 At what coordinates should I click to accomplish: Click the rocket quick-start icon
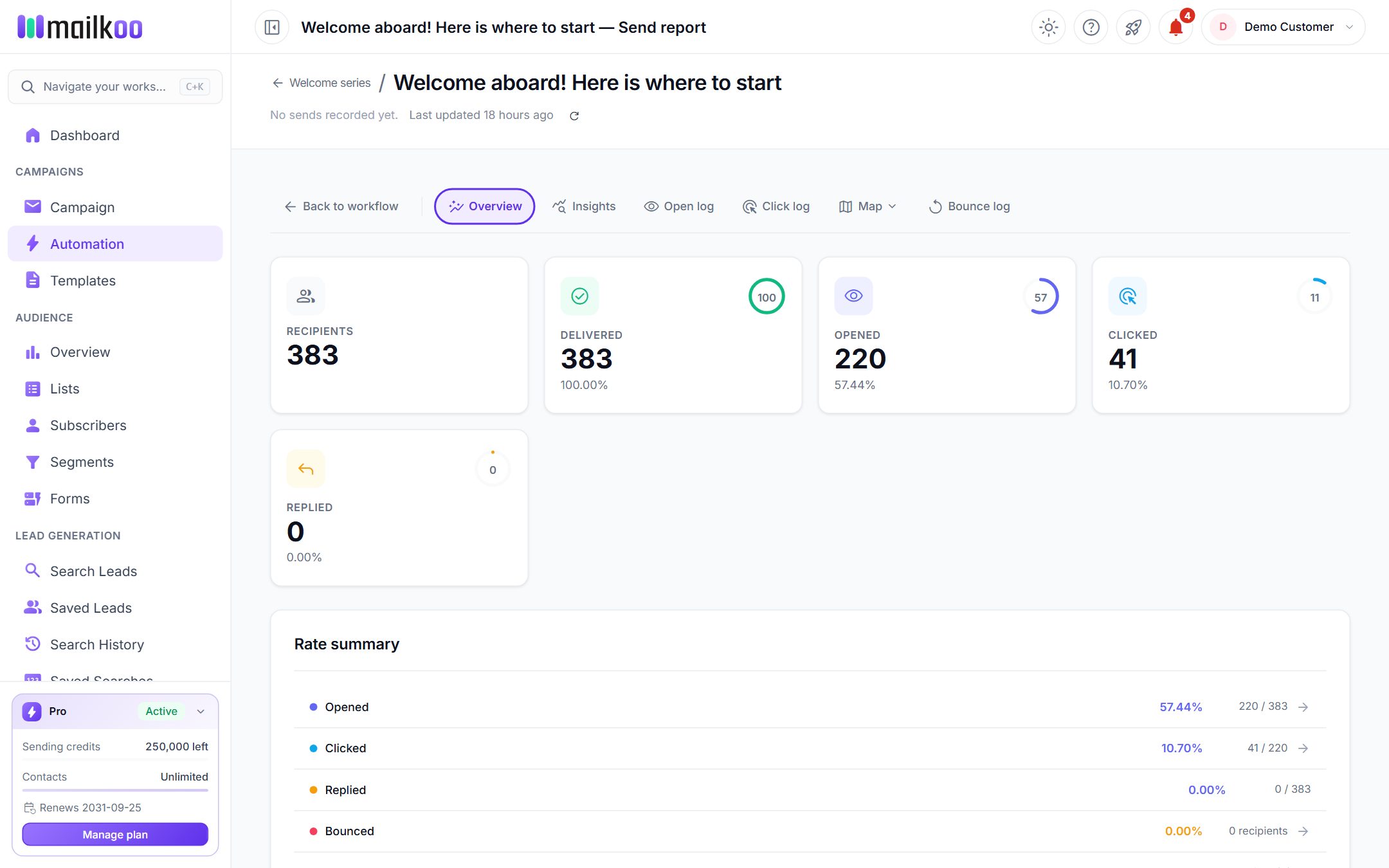tap(1133, 27)
